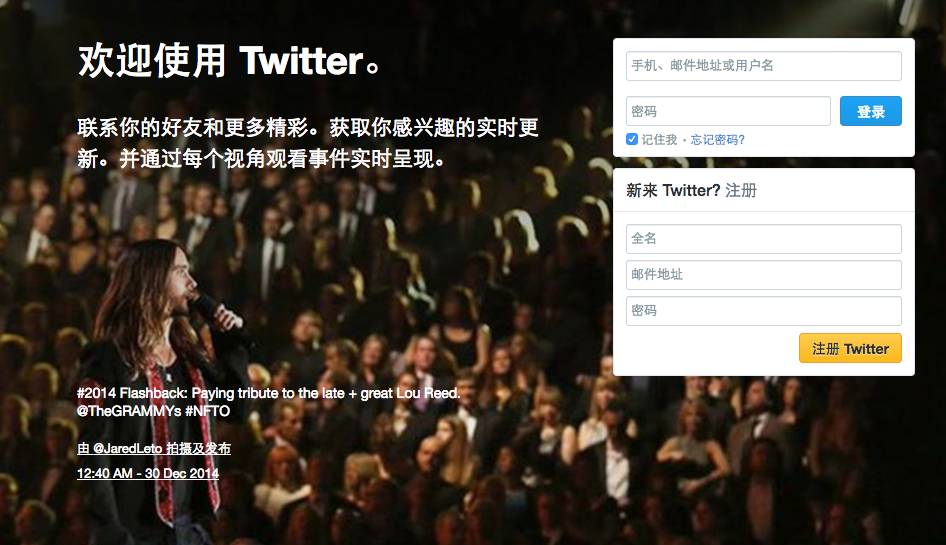Focus the login 密码 field beside 登录
The image size is (946, 545).
pyautogui.click(x=728, y=111)
